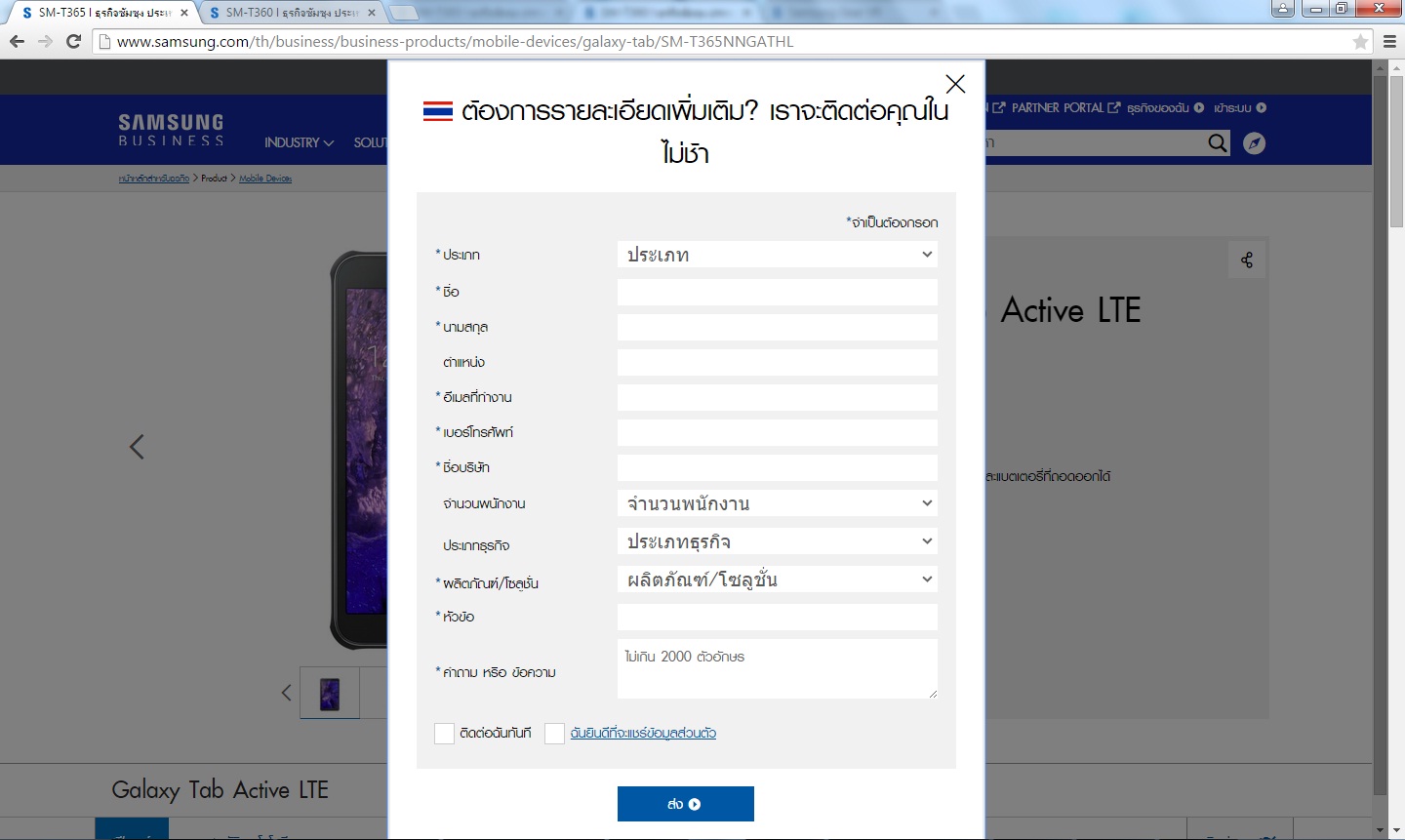Image resolution: width=1405 pixels, height=840 pixels.
Task: Click the ชื่อบริษัท company name field
Action: point(778,467)
